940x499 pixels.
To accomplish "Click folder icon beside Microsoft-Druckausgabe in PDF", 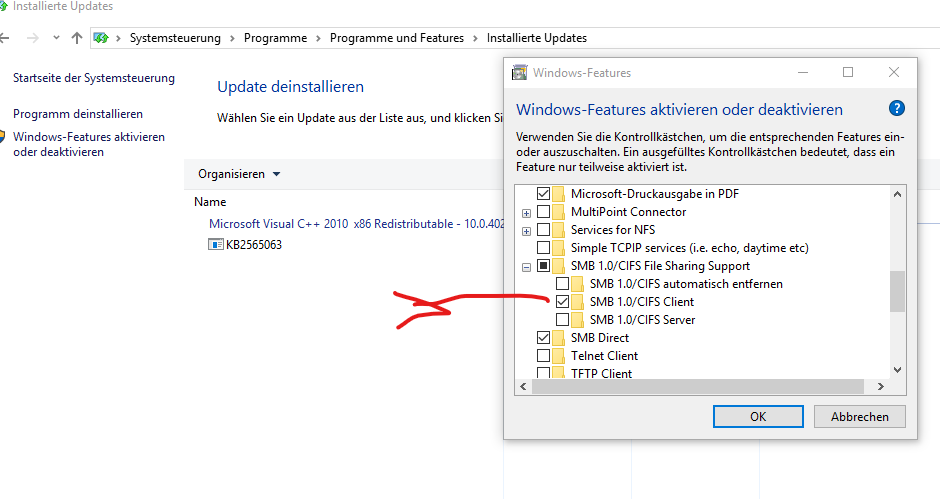I will (558, 194).
